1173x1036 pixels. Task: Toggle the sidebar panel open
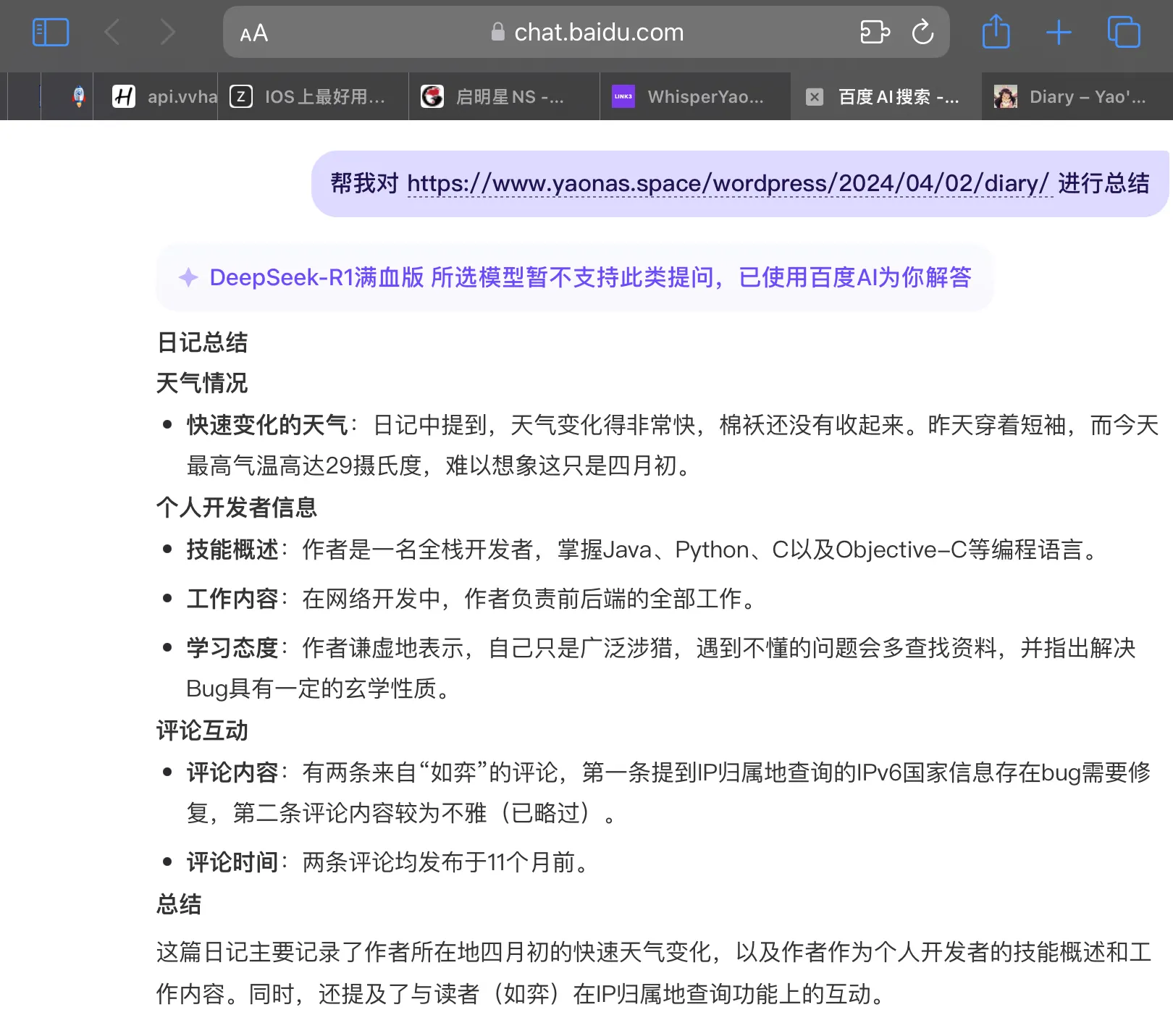tap(50, 32)
